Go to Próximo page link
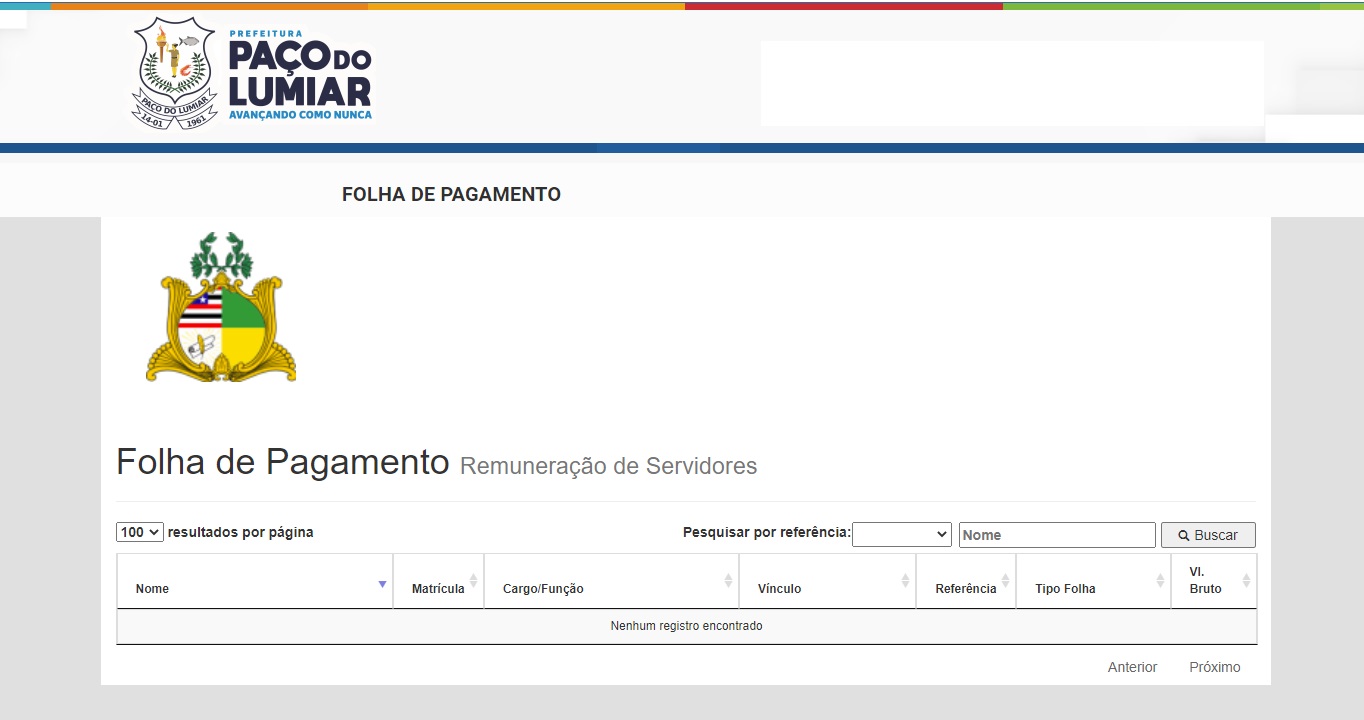1364x720 pixels. point(1214,667)
